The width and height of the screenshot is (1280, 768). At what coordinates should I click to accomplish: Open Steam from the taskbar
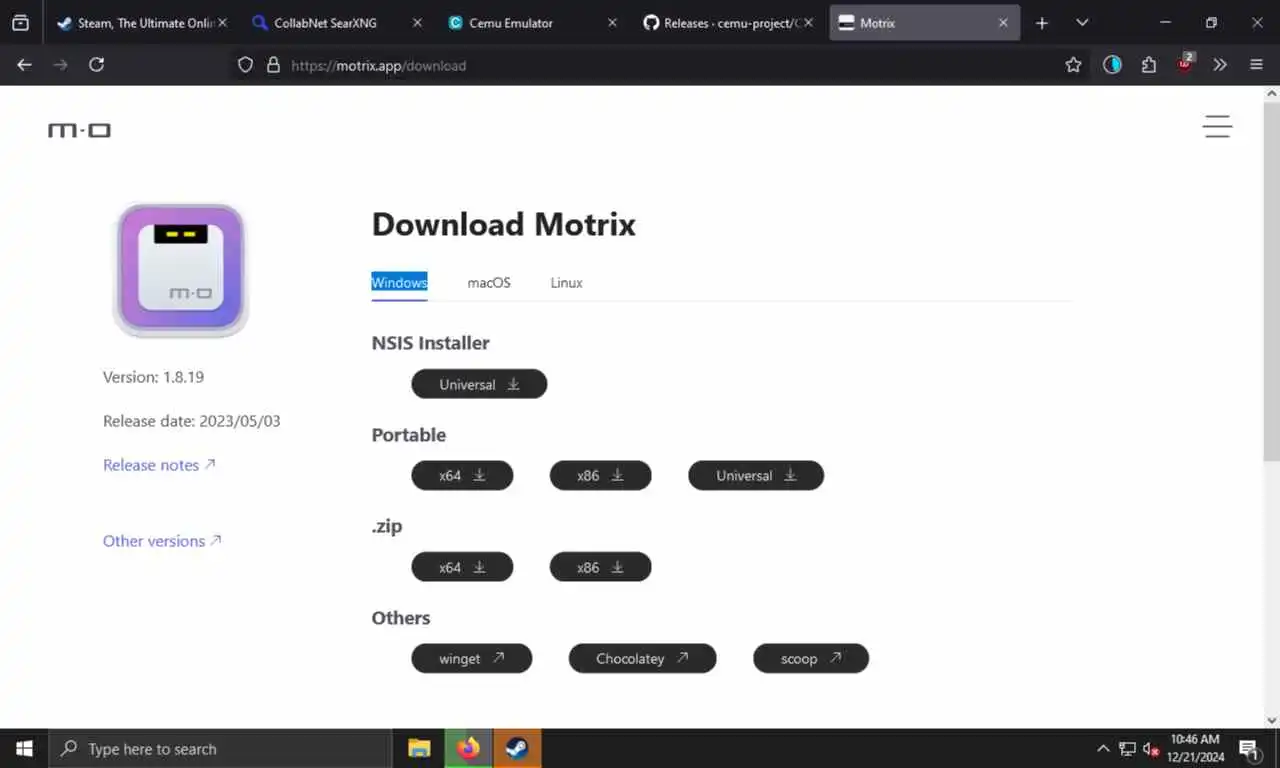(517, 749)
